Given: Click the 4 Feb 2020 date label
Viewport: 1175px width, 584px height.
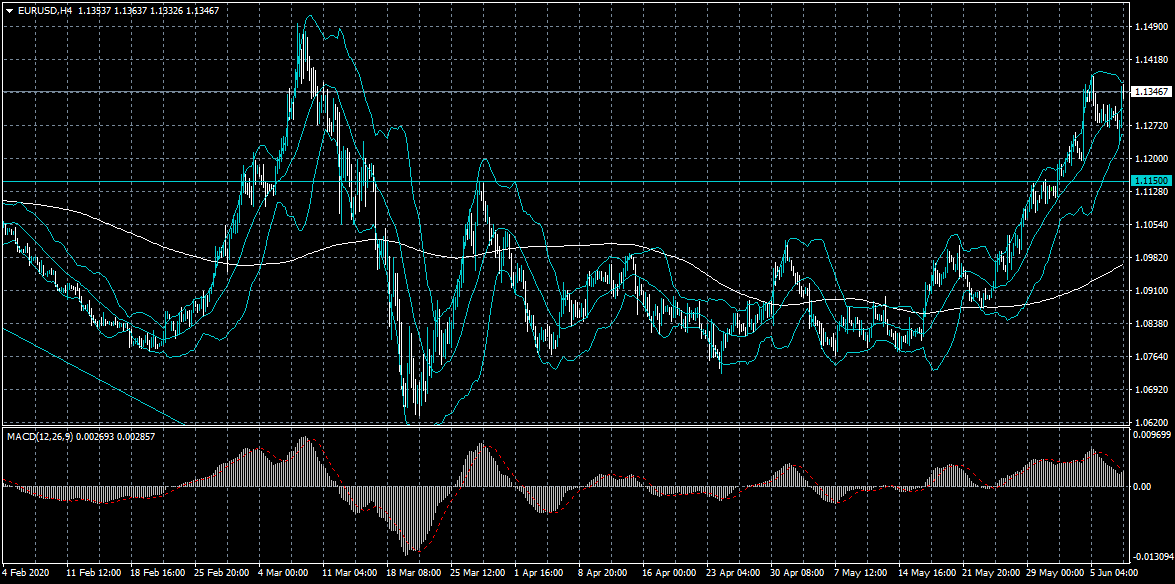Looking at the screenshot, I should pyautogui.click(x=24, y=573).
